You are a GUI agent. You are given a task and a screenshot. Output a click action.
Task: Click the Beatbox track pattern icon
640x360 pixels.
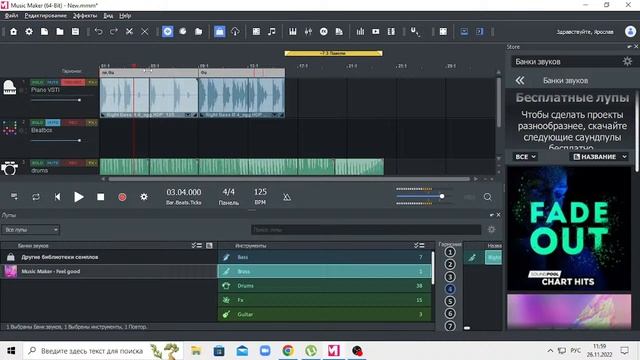9,127
